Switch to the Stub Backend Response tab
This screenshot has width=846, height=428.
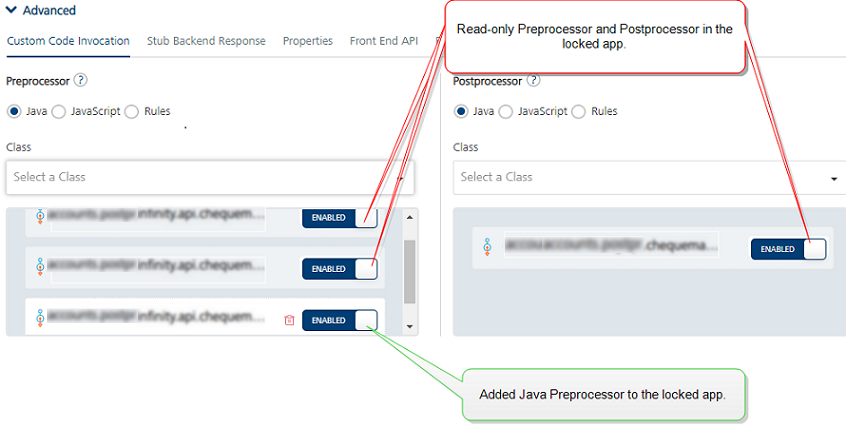pos(206,41)
